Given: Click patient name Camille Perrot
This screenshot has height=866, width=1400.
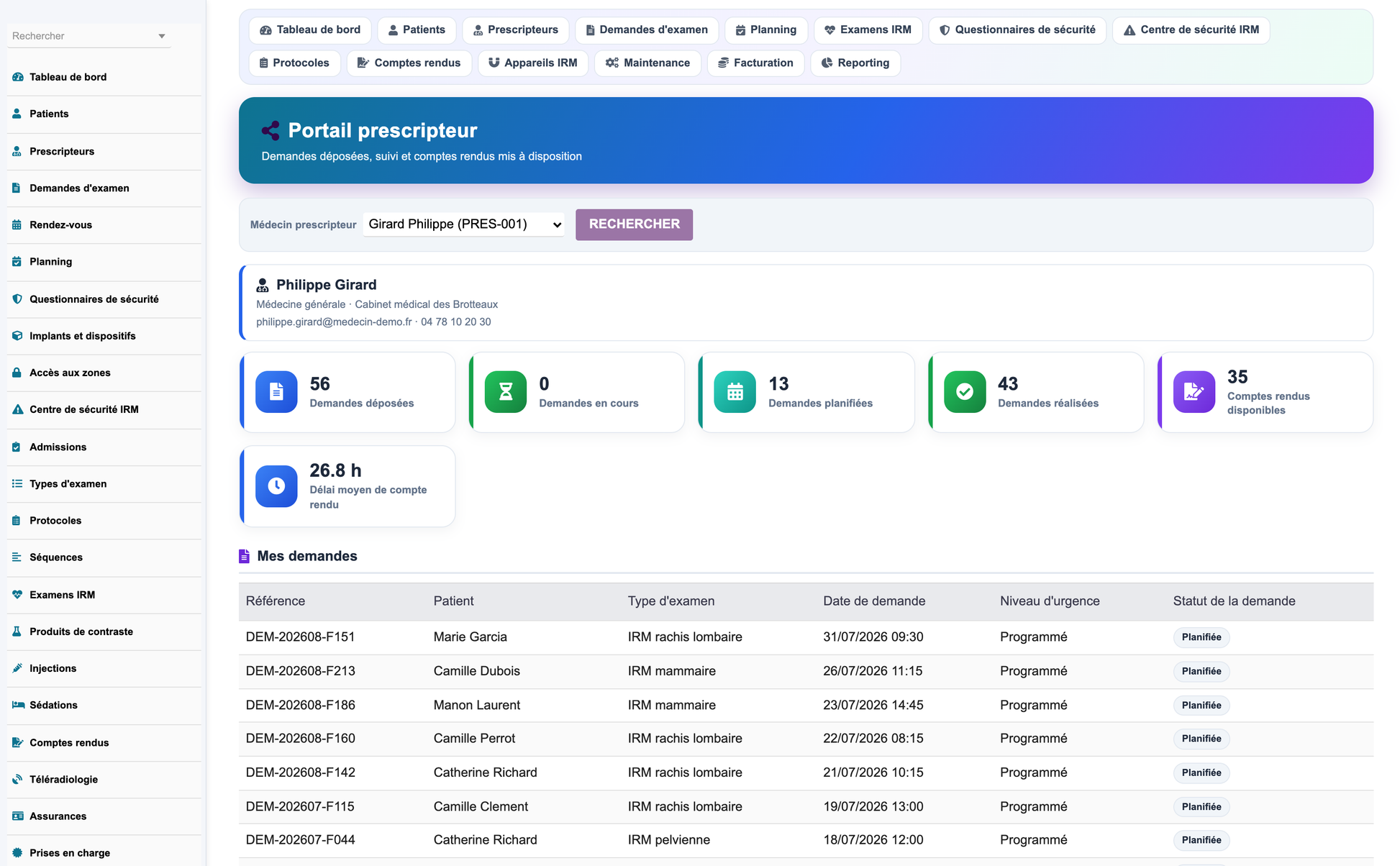Looking at the screenshot, I should (x=474, y=739).
